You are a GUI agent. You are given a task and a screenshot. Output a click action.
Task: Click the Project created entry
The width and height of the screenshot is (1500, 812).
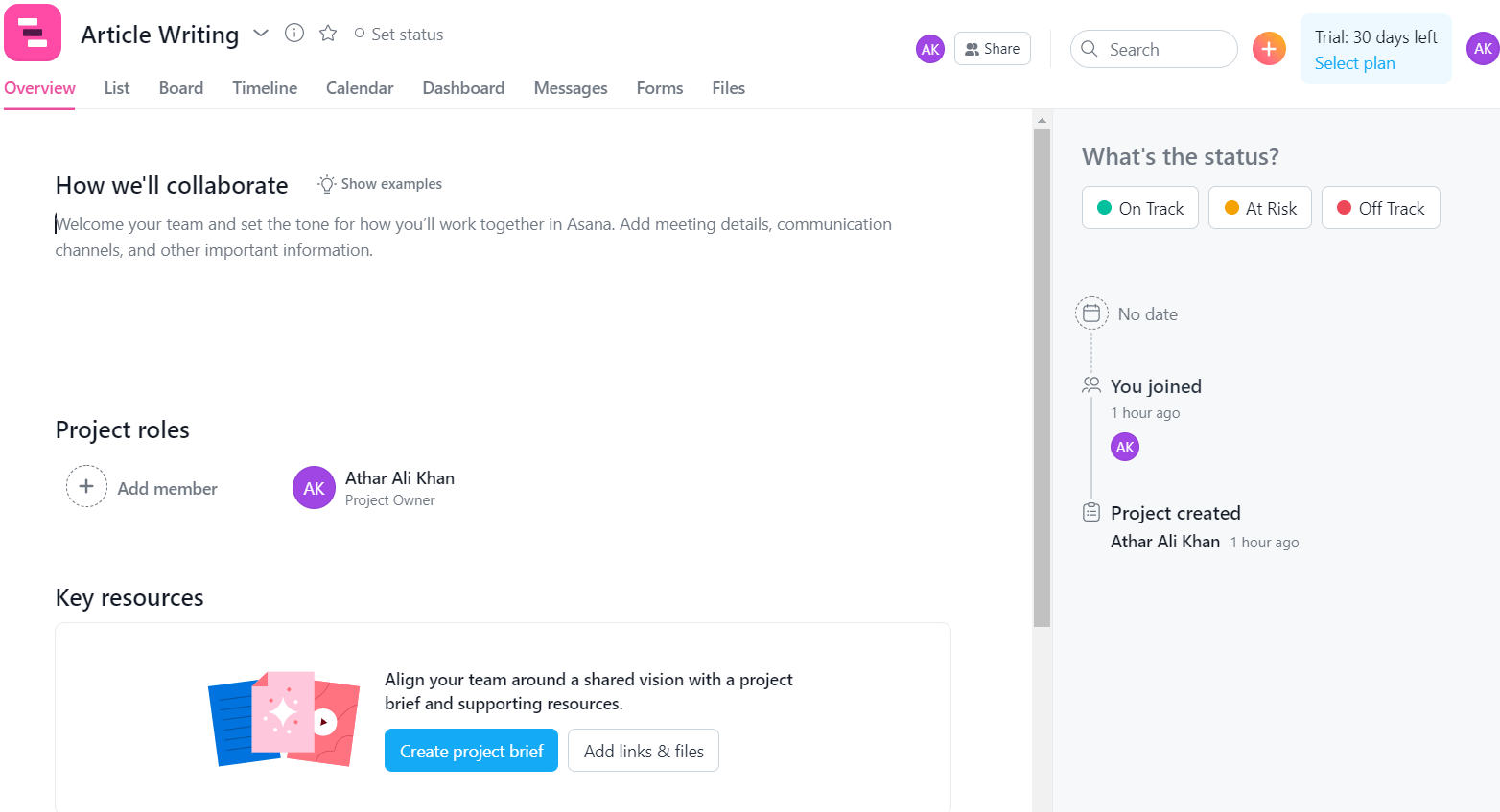[1176, 513]
